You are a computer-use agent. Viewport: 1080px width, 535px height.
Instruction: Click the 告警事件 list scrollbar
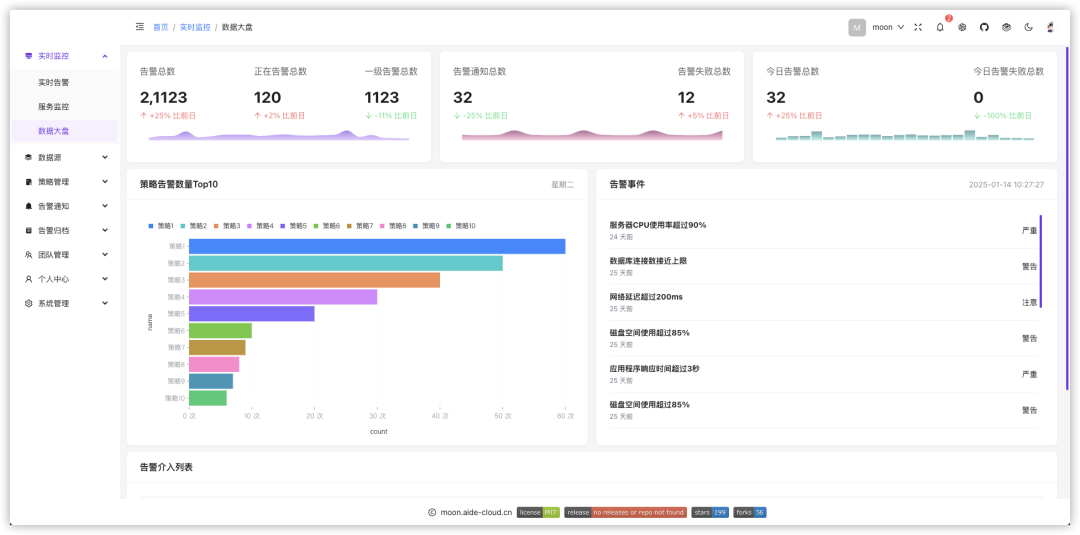1041,261
